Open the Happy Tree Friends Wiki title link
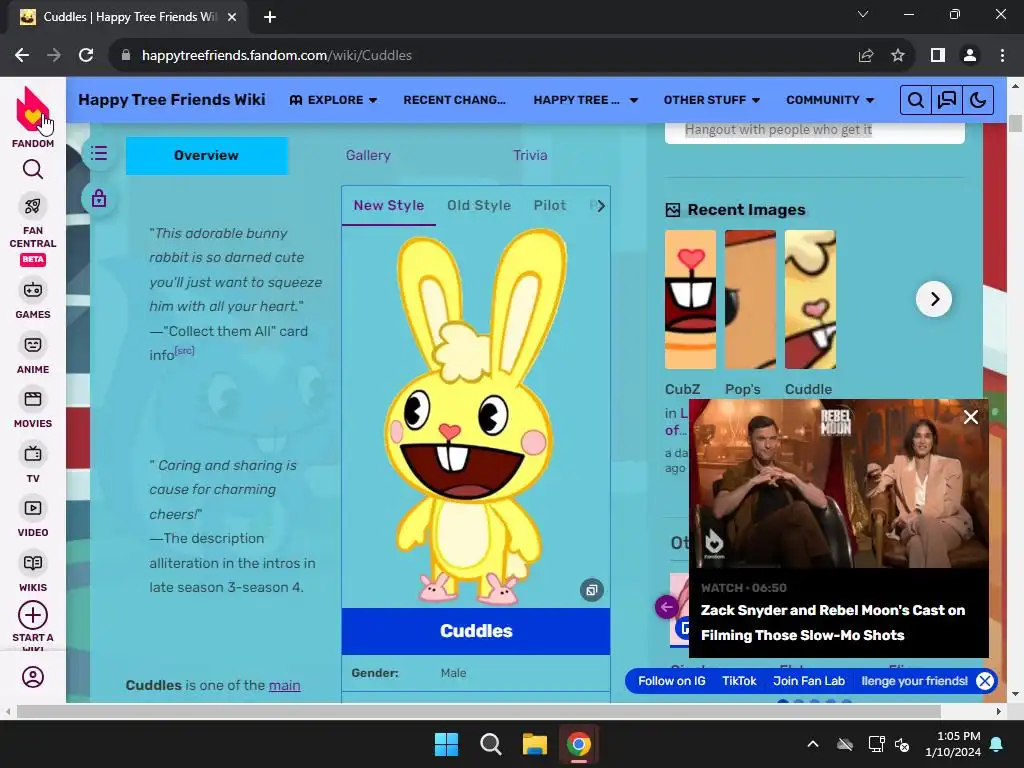Screen dimensions: 1024x768 pos(172,99)
